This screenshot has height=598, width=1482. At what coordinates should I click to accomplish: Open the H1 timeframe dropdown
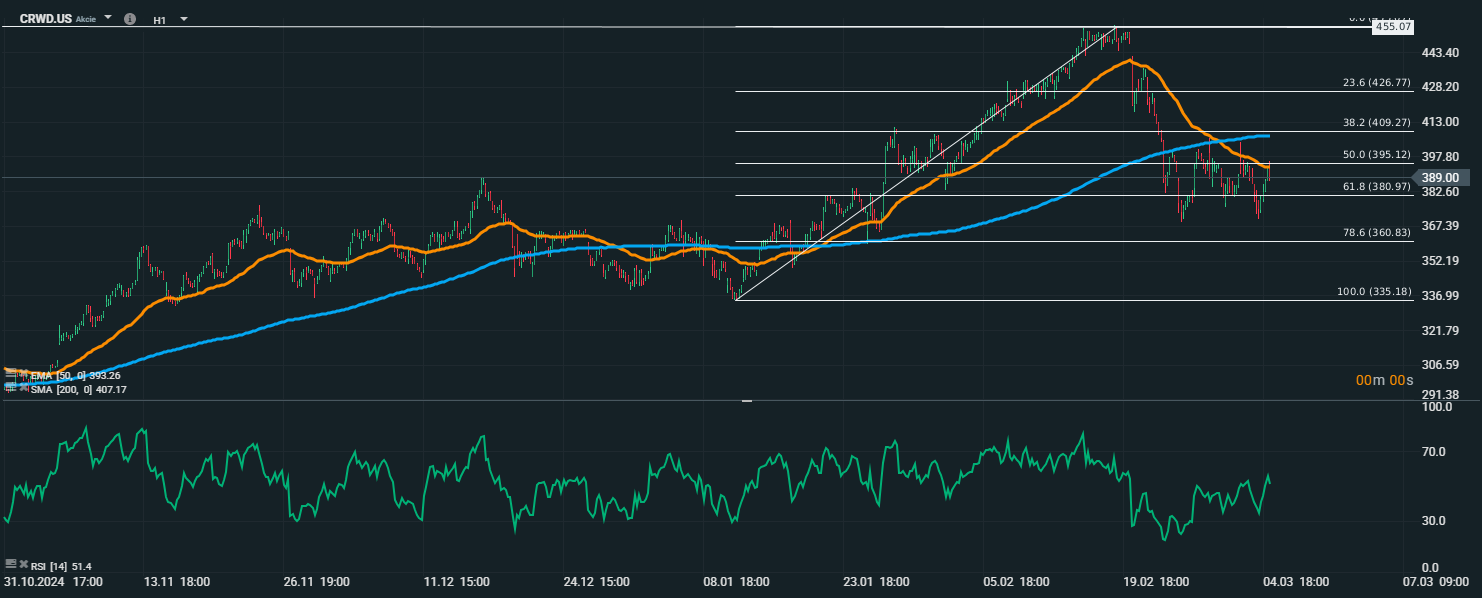click(184, 19)
